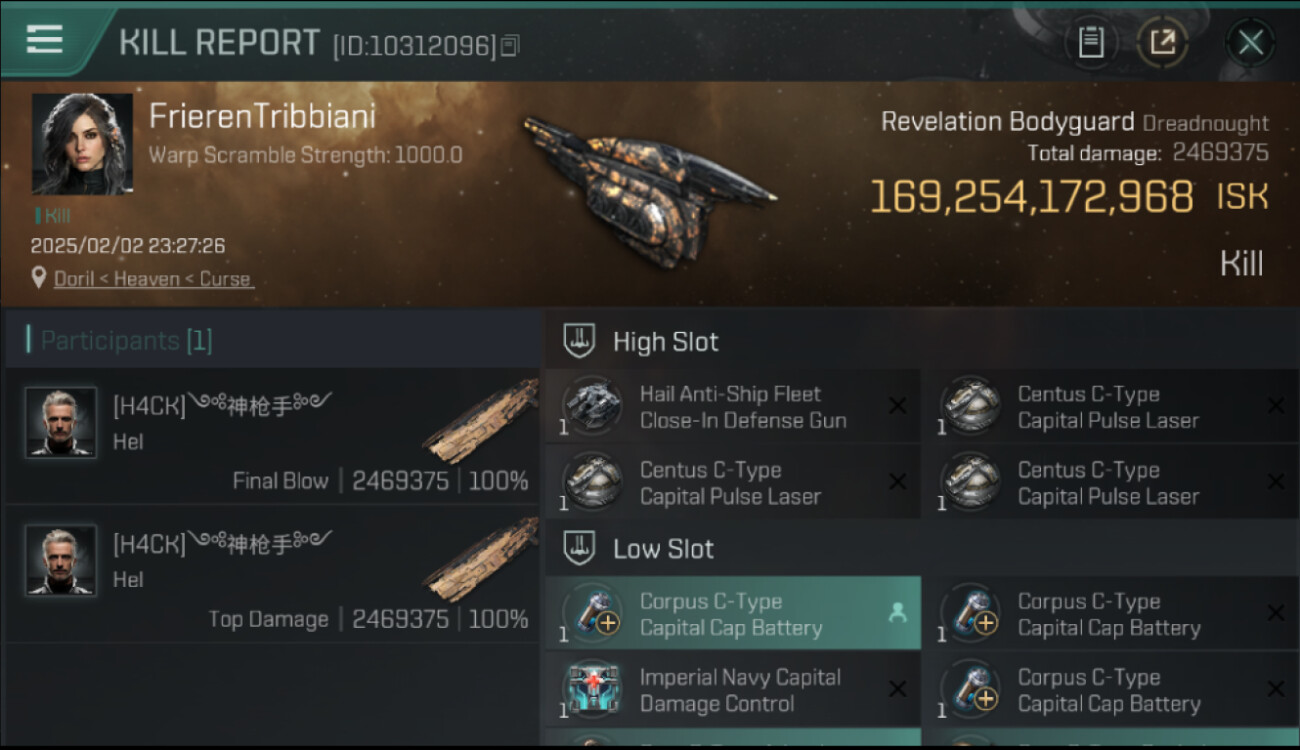This screenshot has width=1300, height=750.
Task: Click the Revelation Bodyguard ship image
Action: click(x=648, y=185)
